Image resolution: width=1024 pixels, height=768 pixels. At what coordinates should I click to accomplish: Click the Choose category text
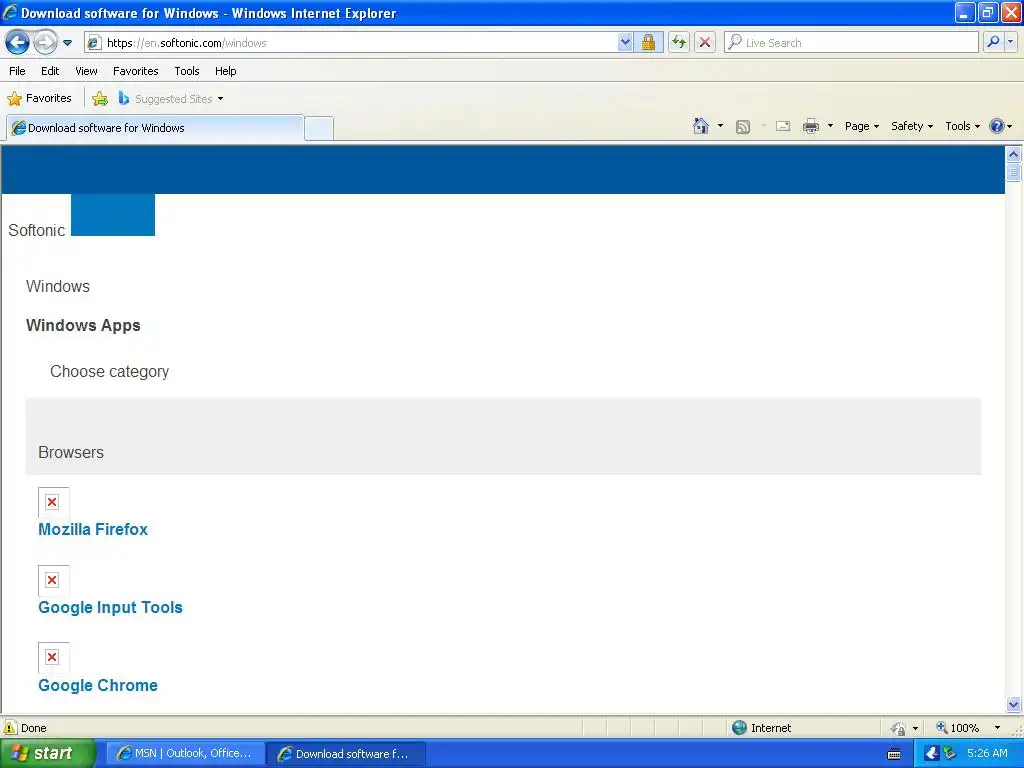(x=110, y=372)
